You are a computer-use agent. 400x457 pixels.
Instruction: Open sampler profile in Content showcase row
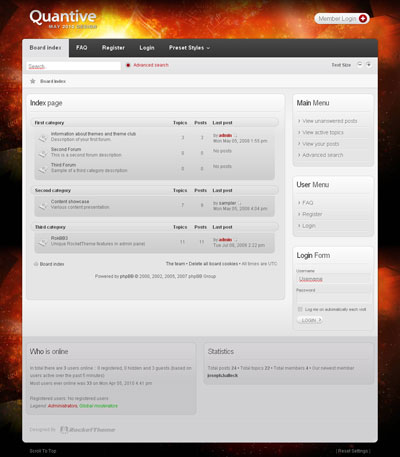228,203
